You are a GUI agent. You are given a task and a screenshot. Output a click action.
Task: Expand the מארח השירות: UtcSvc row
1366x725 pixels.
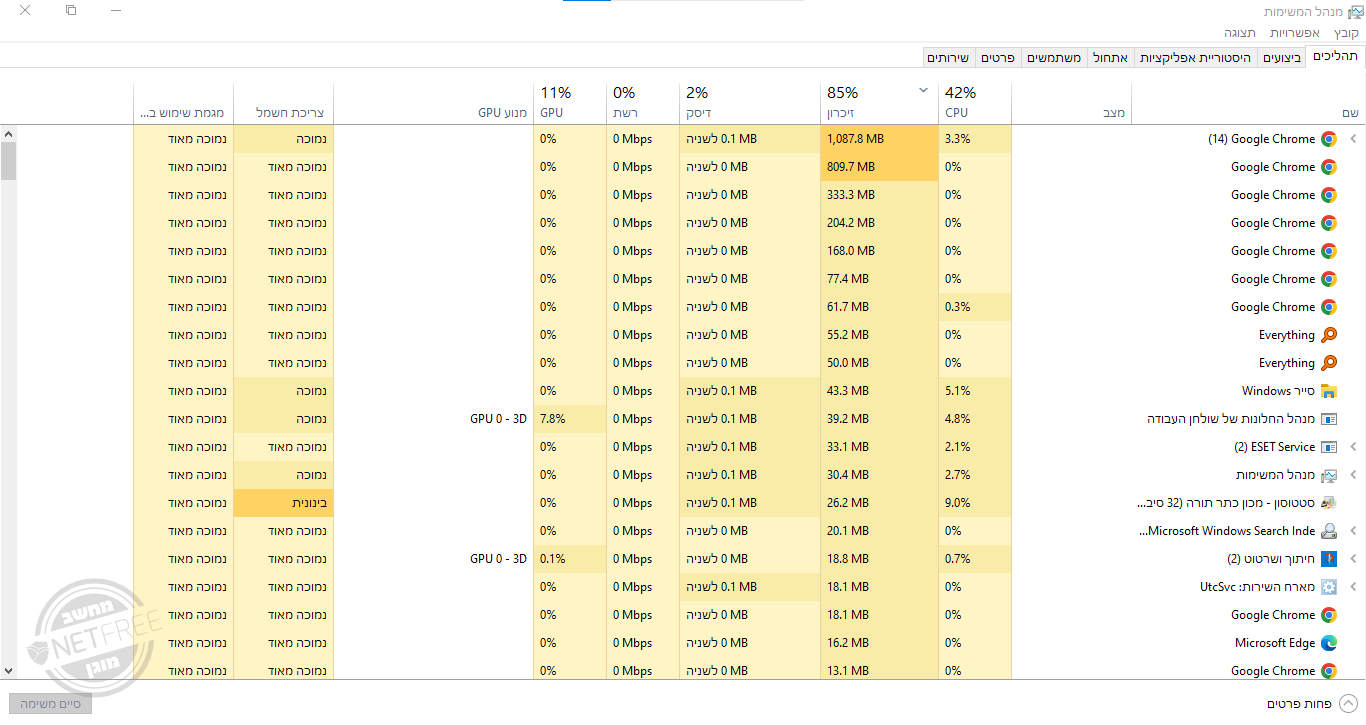point(1353,587)
